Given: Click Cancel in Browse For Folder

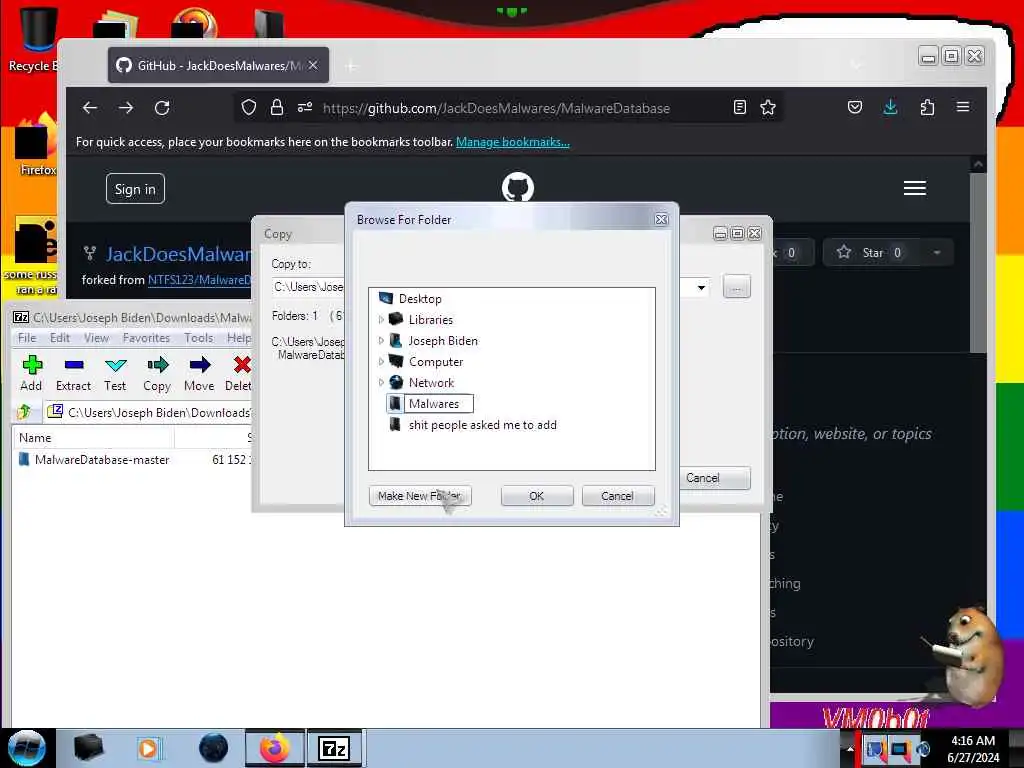Looking at the screenshot, I should (x=617, y=496).
